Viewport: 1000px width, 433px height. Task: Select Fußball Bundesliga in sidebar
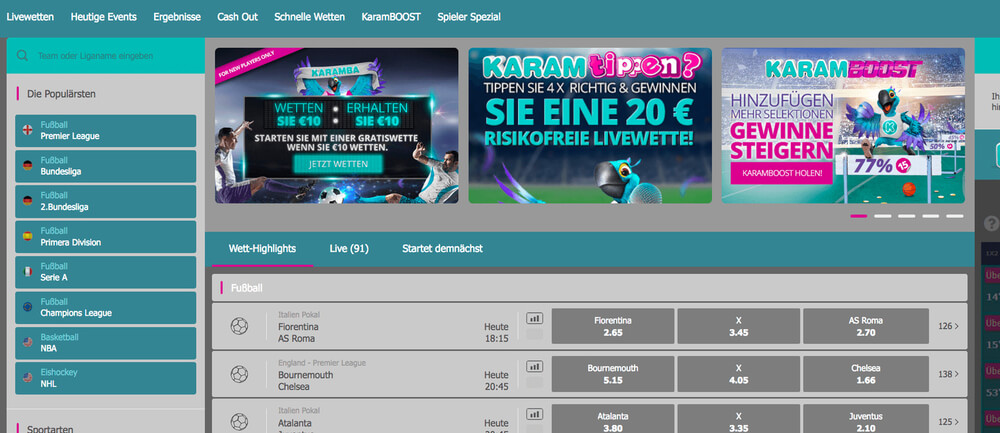pos(106,166)
